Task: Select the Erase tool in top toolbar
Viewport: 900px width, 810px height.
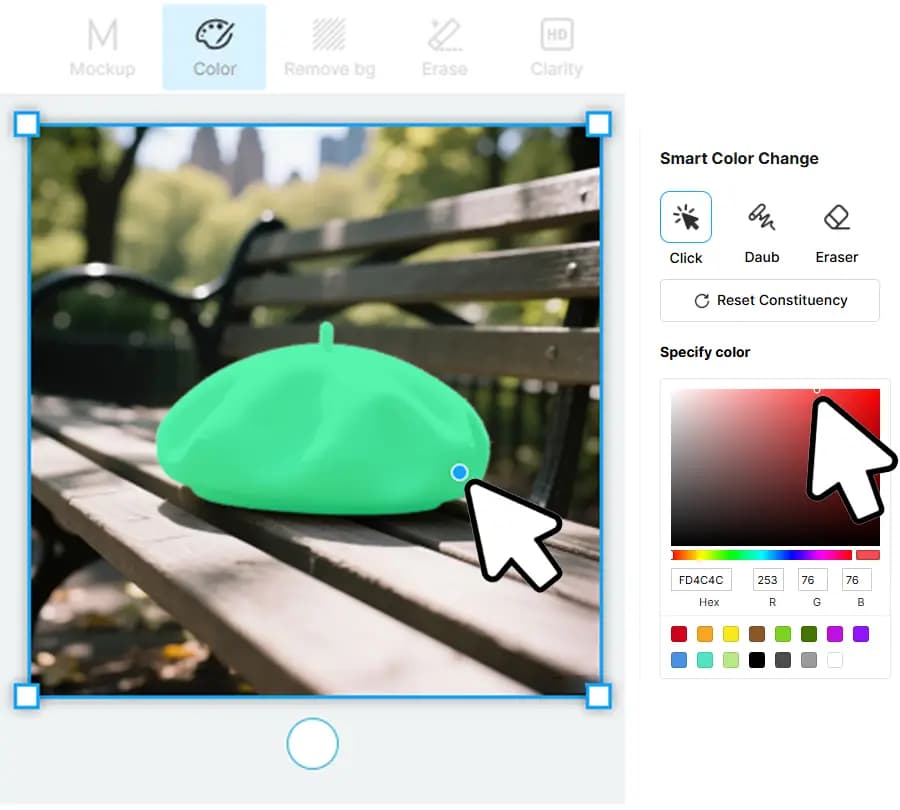Action: point(444,47)
